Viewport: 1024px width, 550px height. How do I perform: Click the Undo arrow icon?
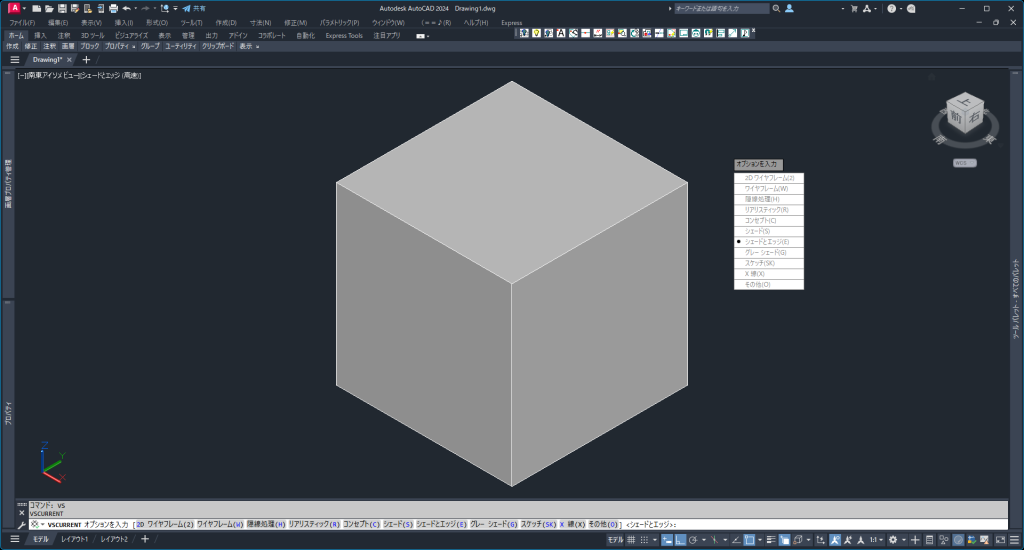(126, 8)
